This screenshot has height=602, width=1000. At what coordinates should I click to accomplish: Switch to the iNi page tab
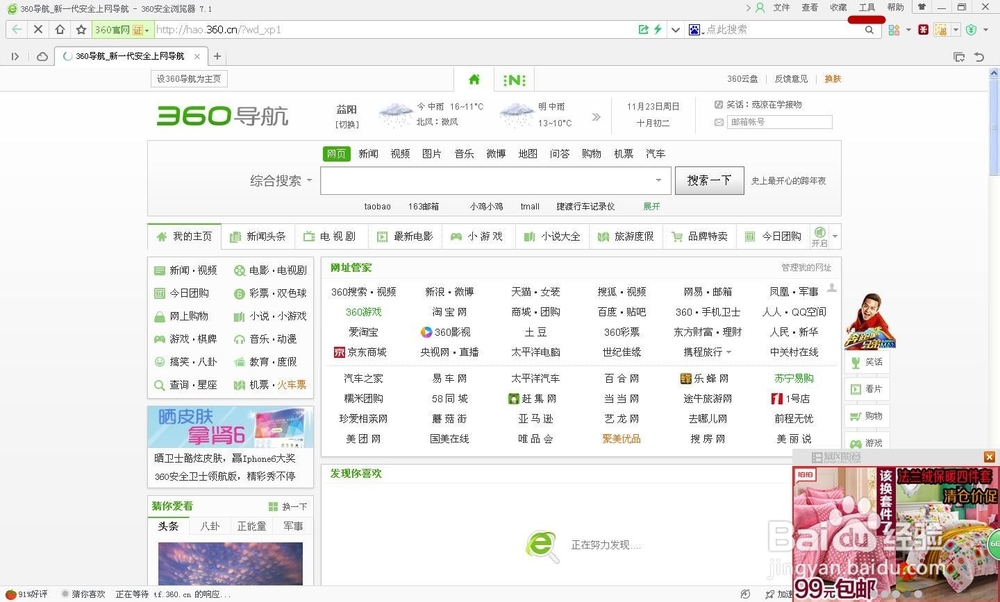[x=514, y=80]
